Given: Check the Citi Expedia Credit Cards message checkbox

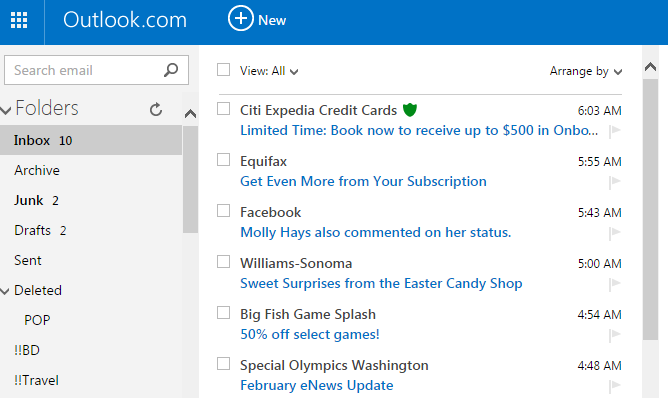Looking at the screenshot, I should click(x=224, y=109).
